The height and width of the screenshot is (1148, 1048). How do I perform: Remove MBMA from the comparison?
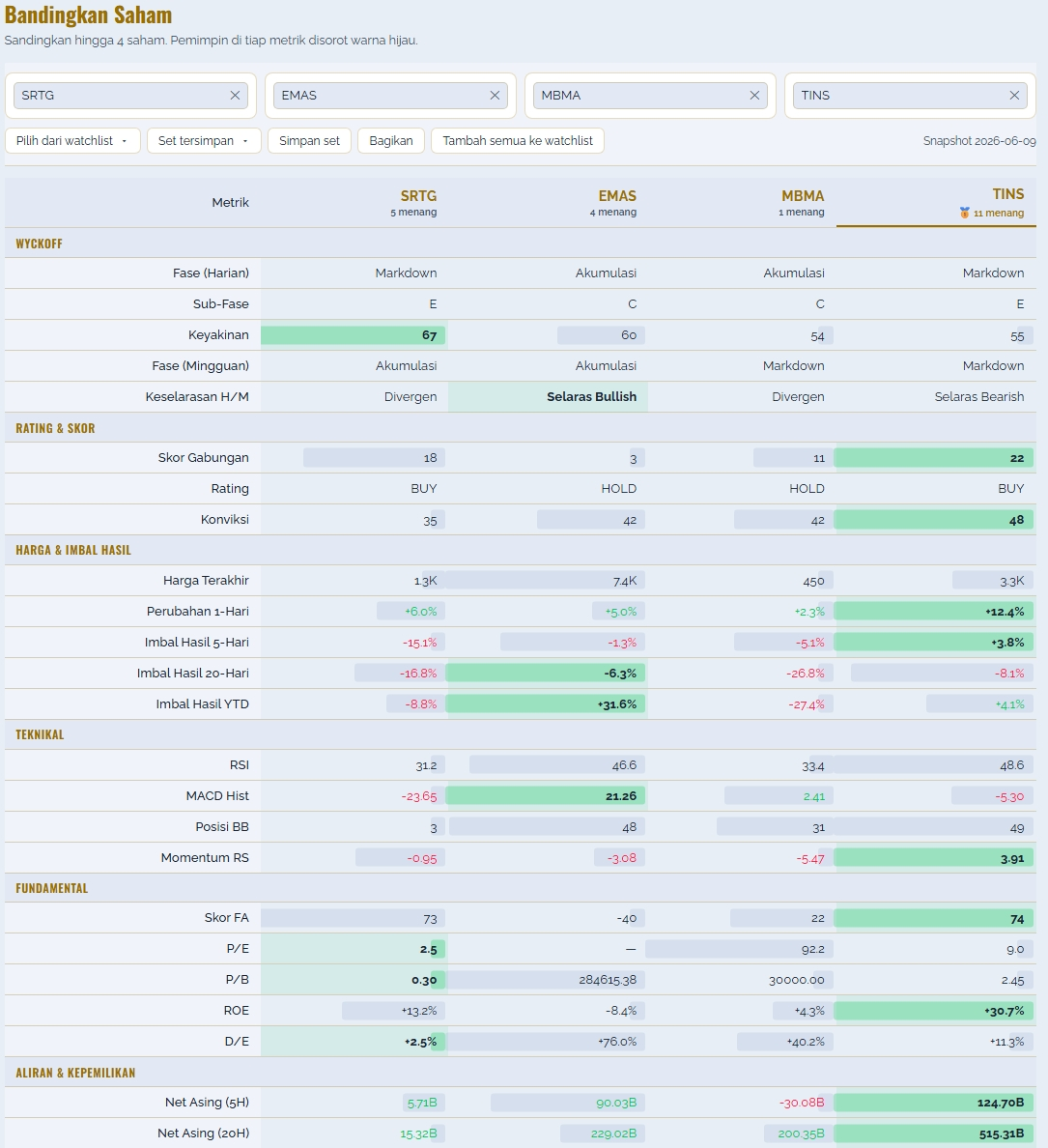[x=754, y=95]
